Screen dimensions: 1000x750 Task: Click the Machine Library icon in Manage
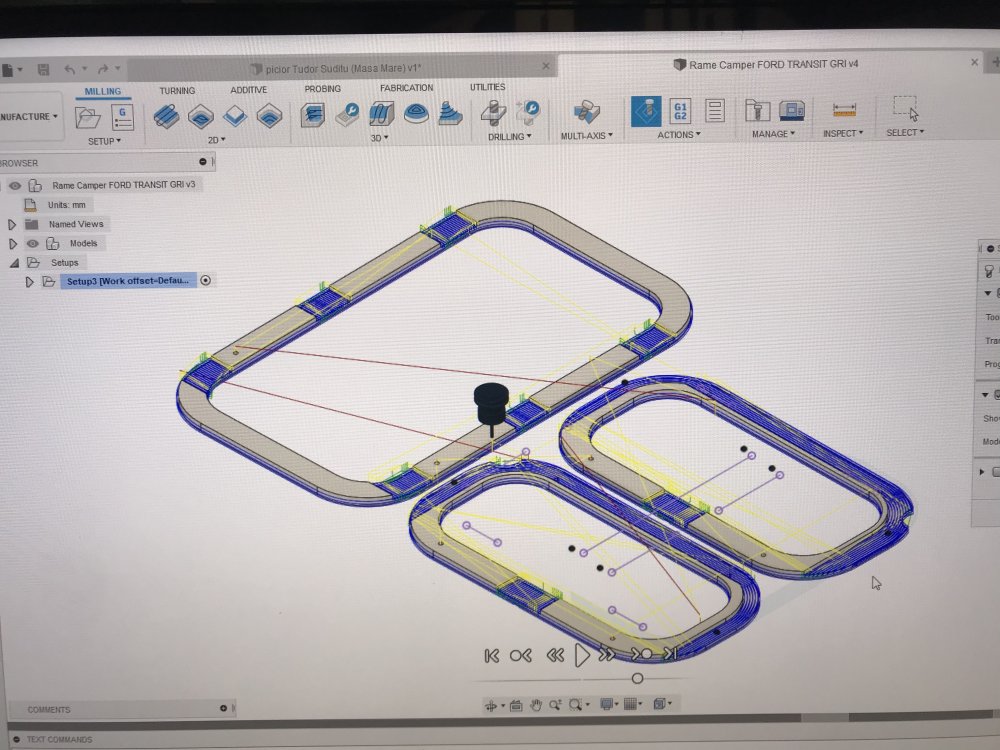pyautogui.click(x=792, y=111)
